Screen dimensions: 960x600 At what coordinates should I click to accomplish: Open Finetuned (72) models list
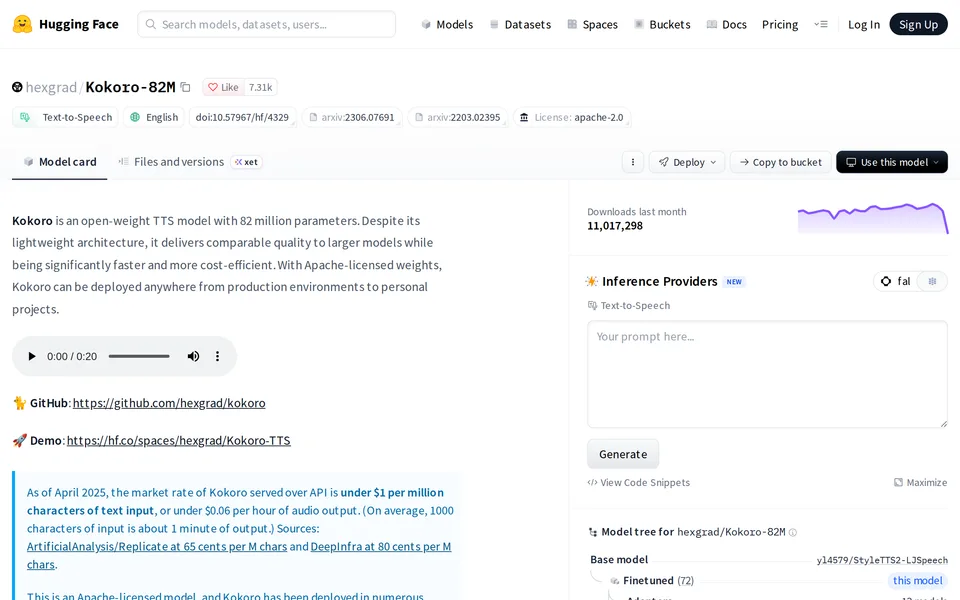[x=658, y=581]
